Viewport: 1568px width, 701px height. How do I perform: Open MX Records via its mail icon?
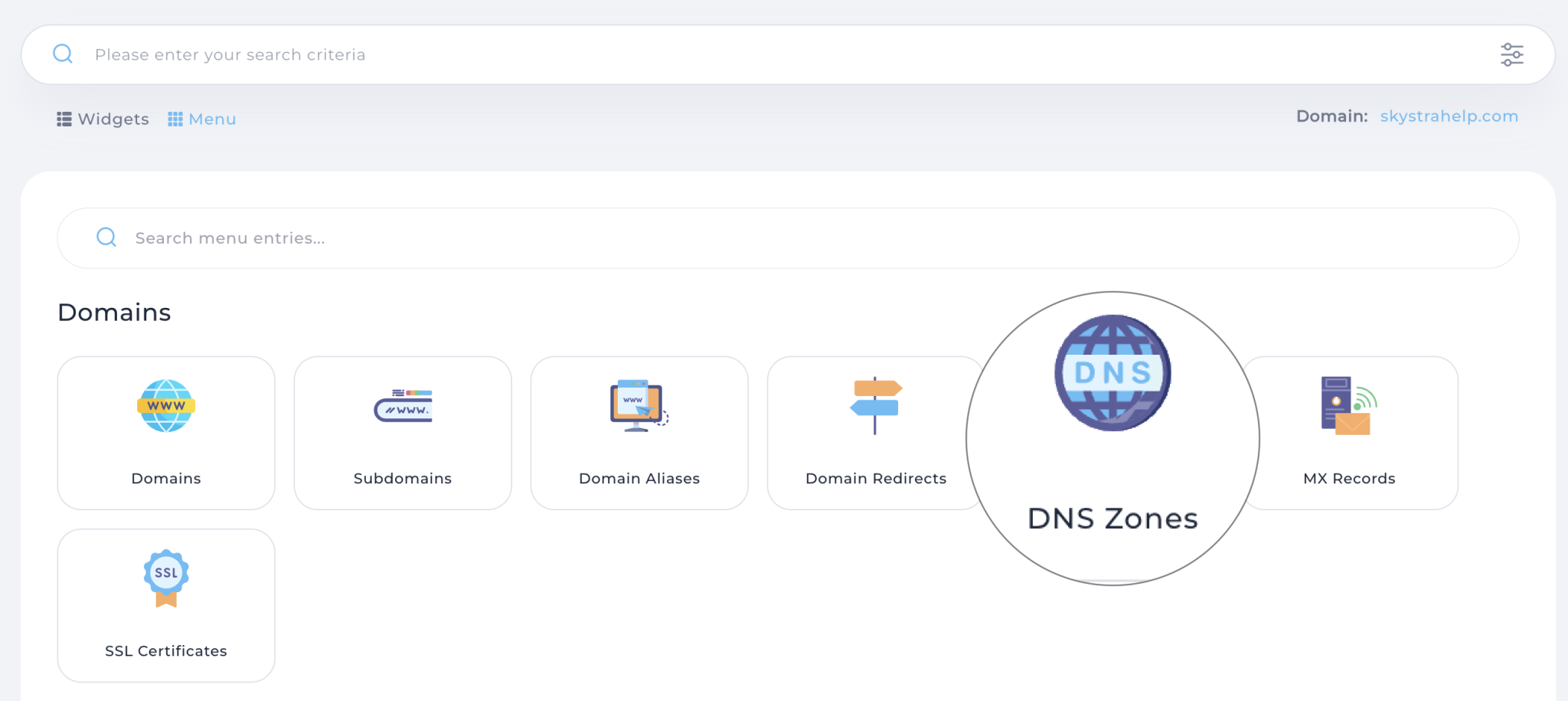1349,407
